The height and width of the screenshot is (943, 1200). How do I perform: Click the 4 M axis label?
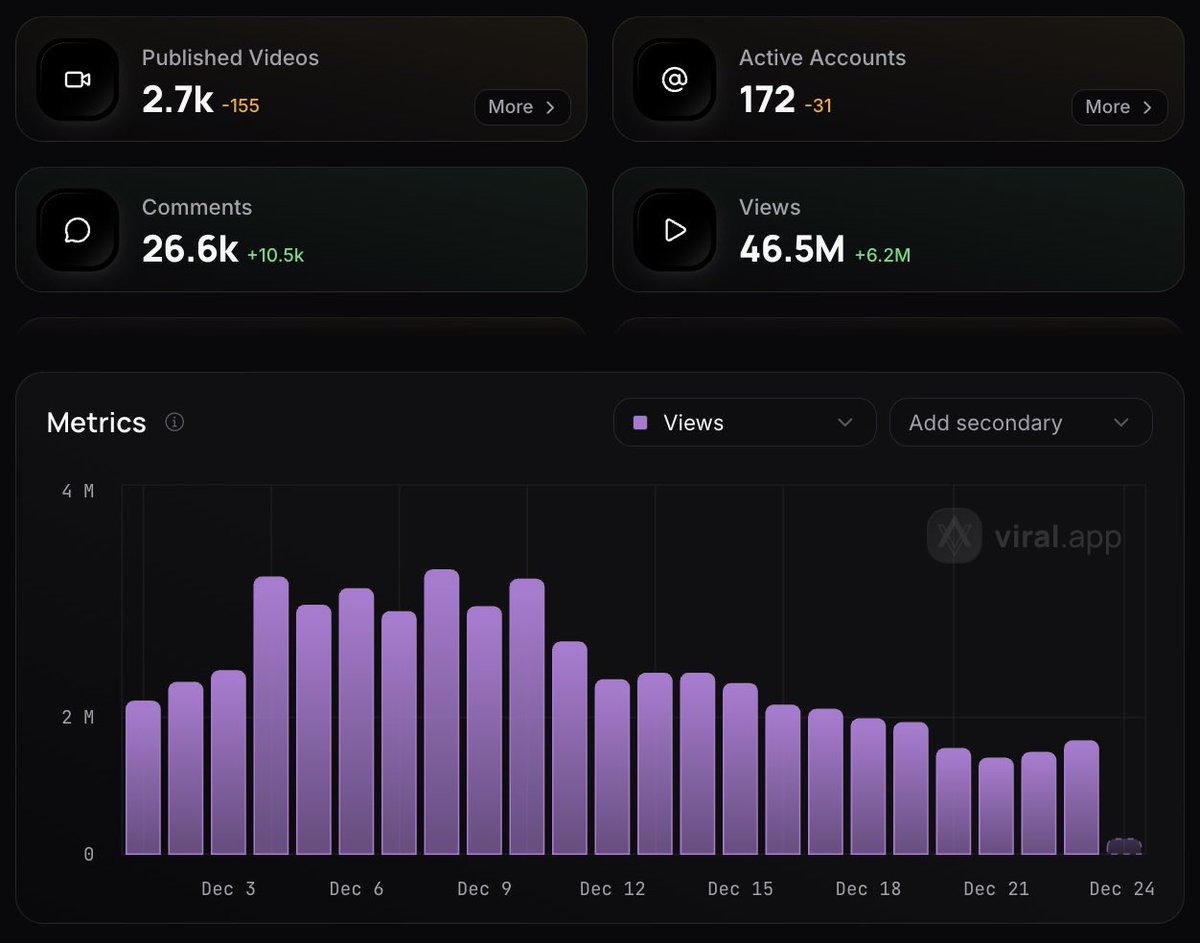77,492
